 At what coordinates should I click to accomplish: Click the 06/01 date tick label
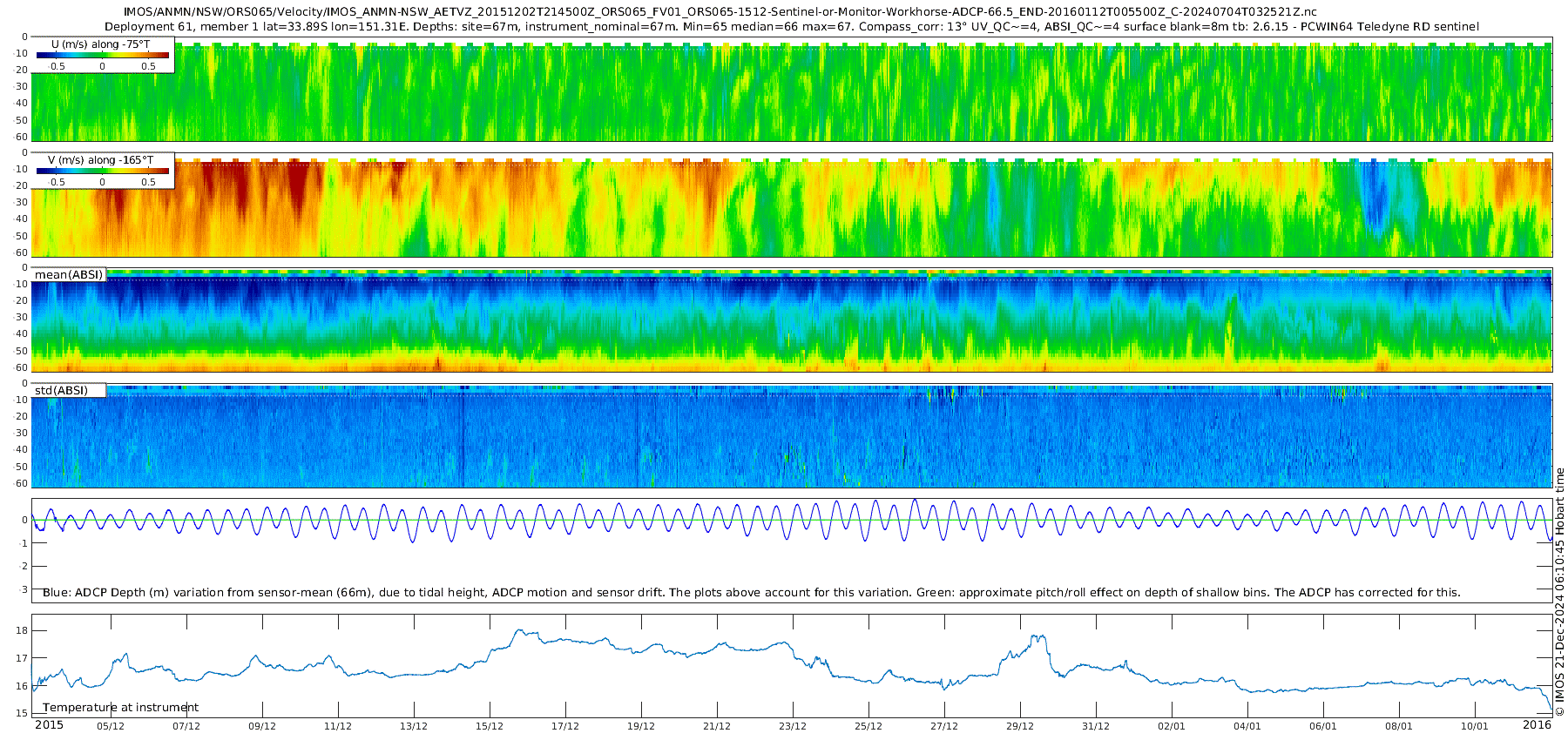[x=1323, y=726]
